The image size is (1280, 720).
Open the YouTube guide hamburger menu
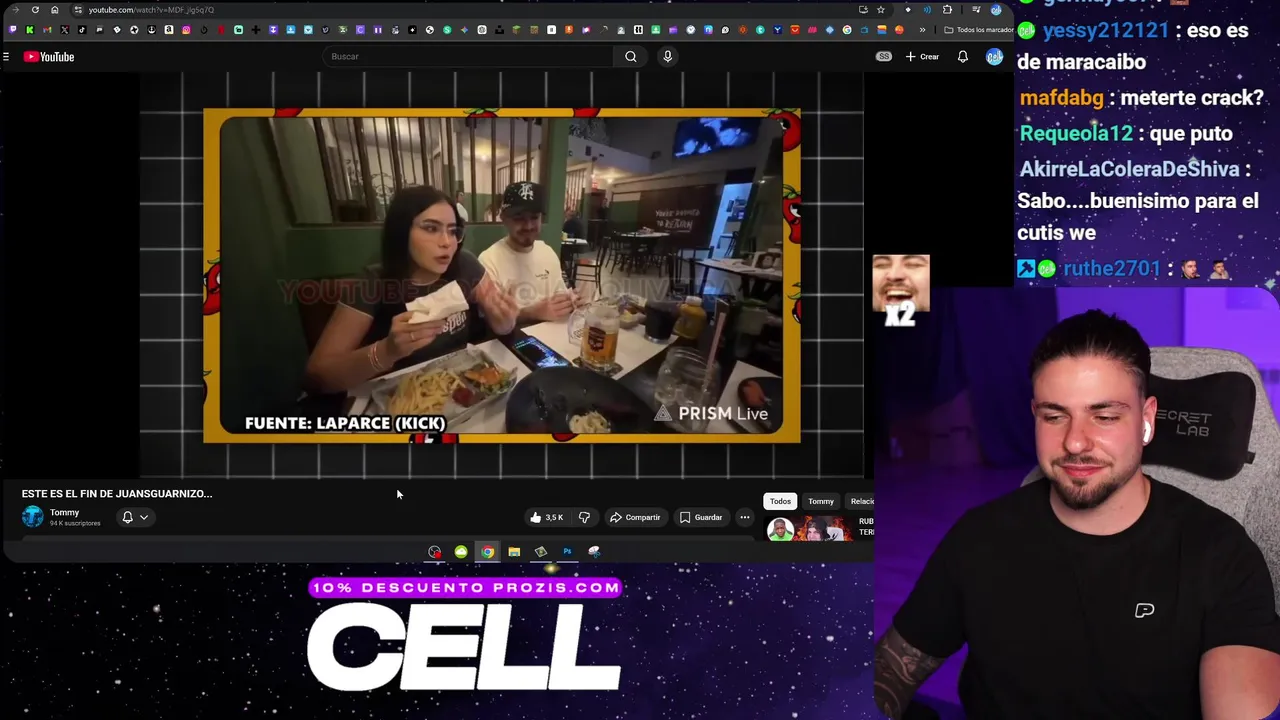click(x=6, y=56)
